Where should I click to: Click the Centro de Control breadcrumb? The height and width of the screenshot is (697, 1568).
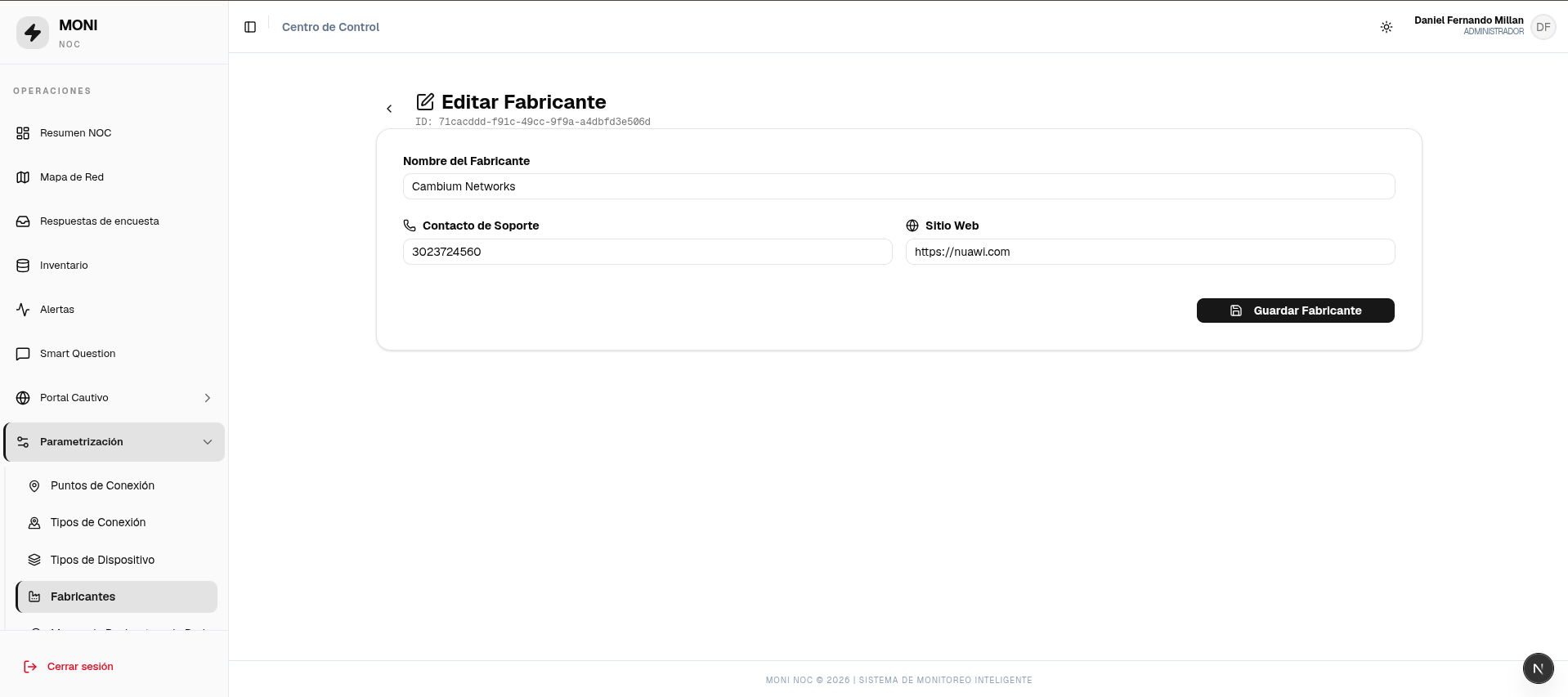coord(330,27)
